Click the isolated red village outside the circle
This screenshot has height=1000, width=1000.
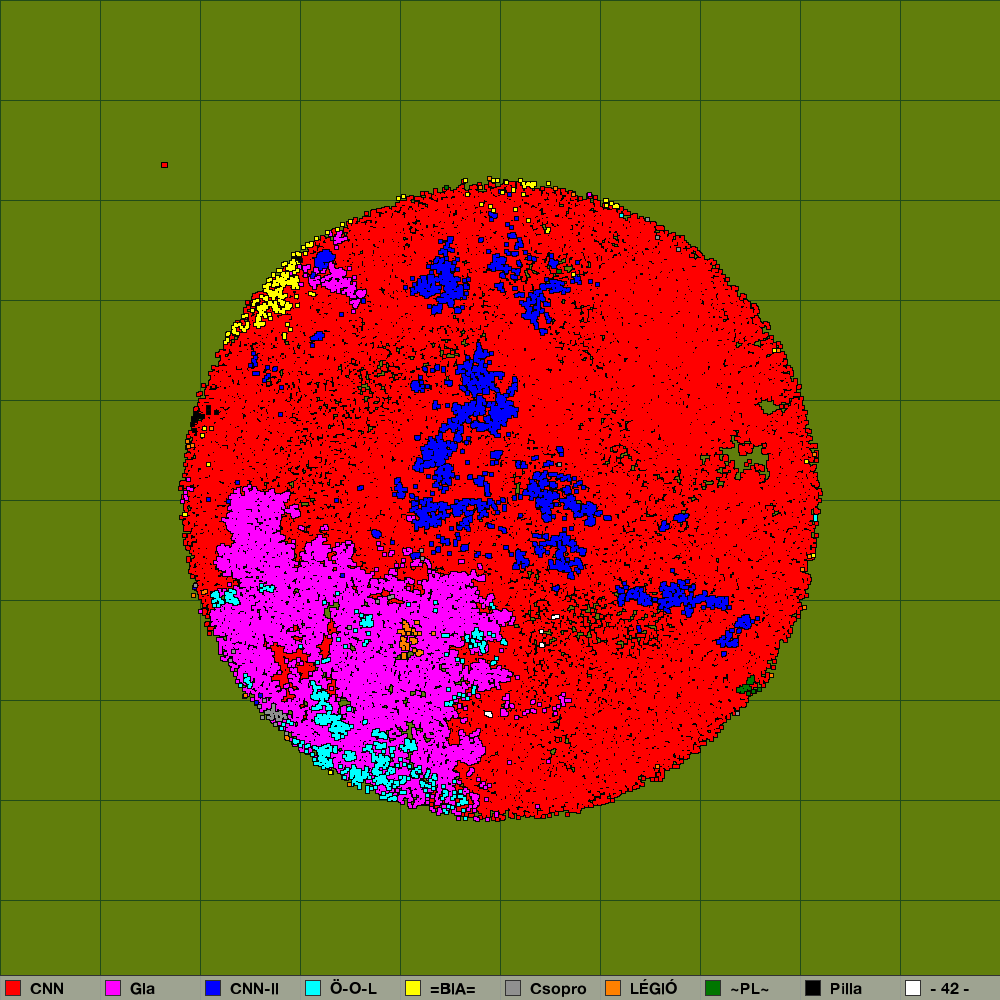pos(165,165)
